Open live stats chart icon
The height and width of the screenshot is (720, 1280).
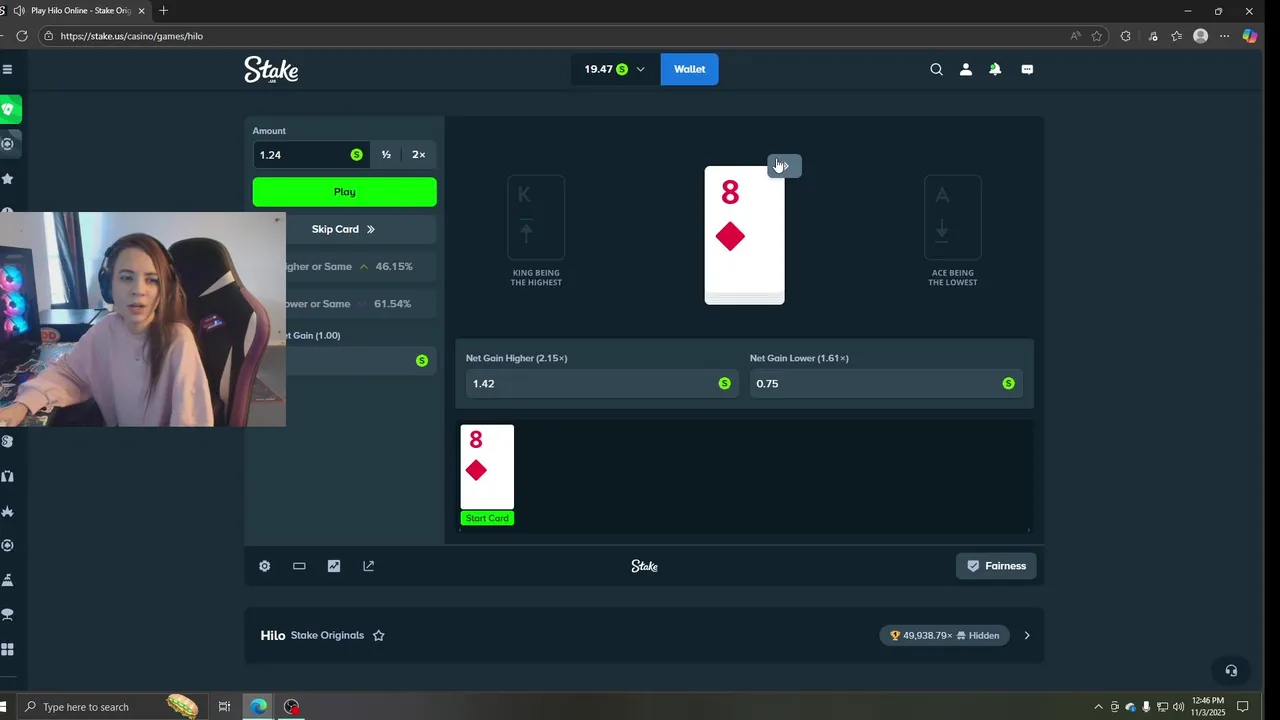coord(334,566)
